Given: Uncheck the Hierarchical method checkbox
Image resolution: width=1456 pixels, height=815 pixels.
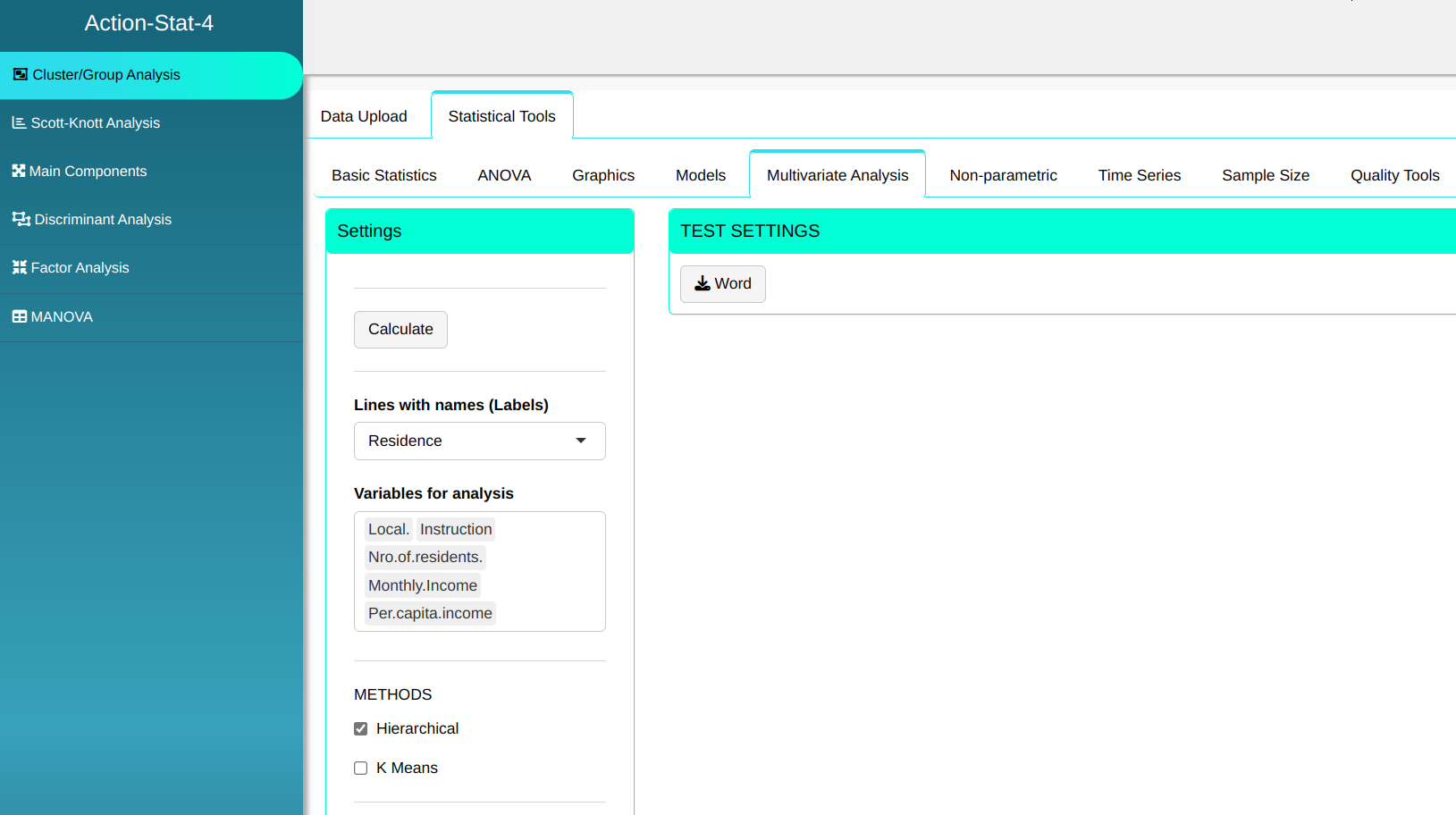Looking at the screenshot, I should pos(361,729).
